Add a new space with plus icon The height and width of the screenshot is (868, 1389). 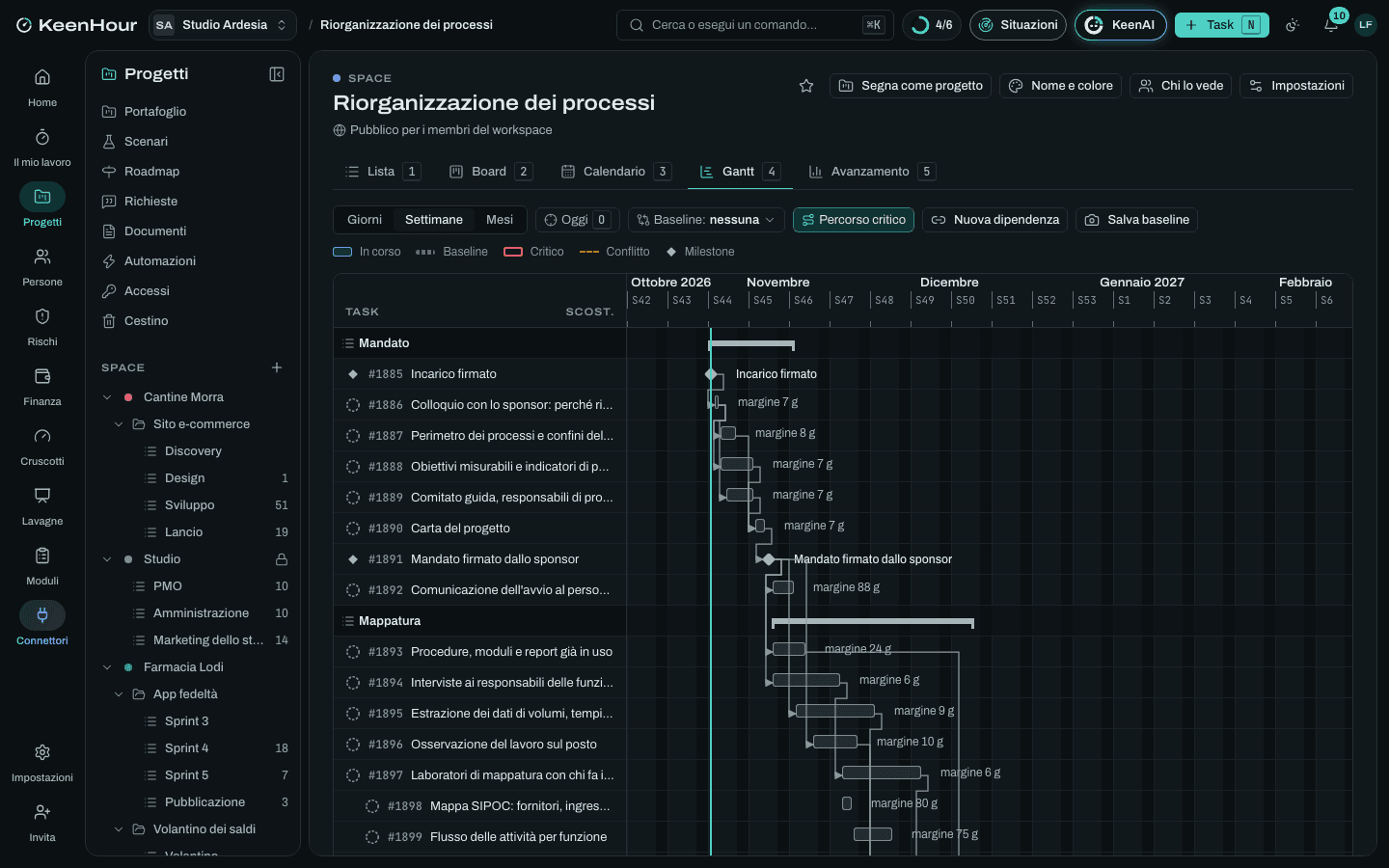[277, 367]
